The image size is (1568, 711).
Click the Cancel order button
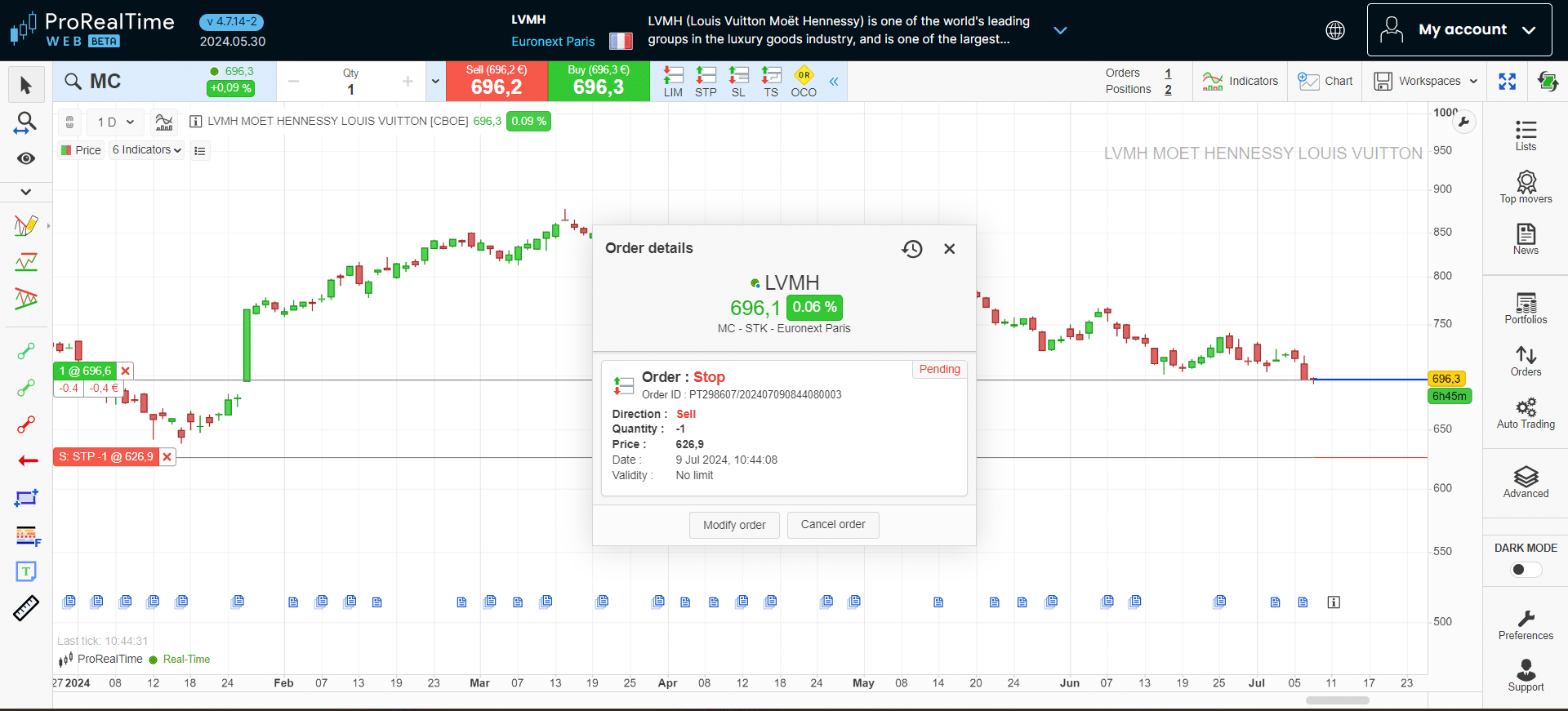pos(833,525)
